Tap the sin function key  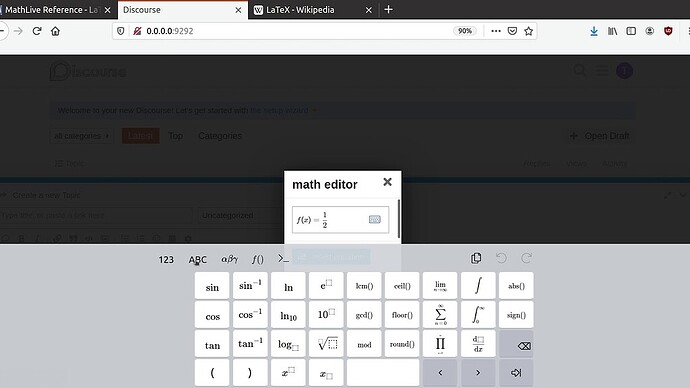click(x=212, y=286)
